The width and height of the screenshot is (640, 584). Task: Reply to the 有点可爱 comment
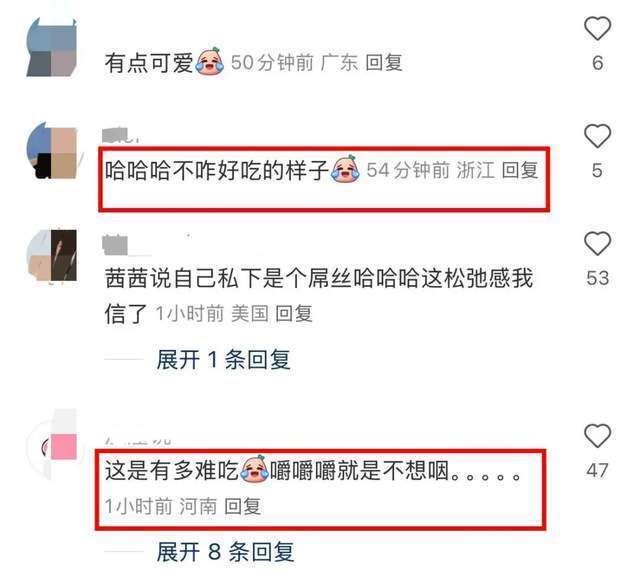[x=384, y=62]
